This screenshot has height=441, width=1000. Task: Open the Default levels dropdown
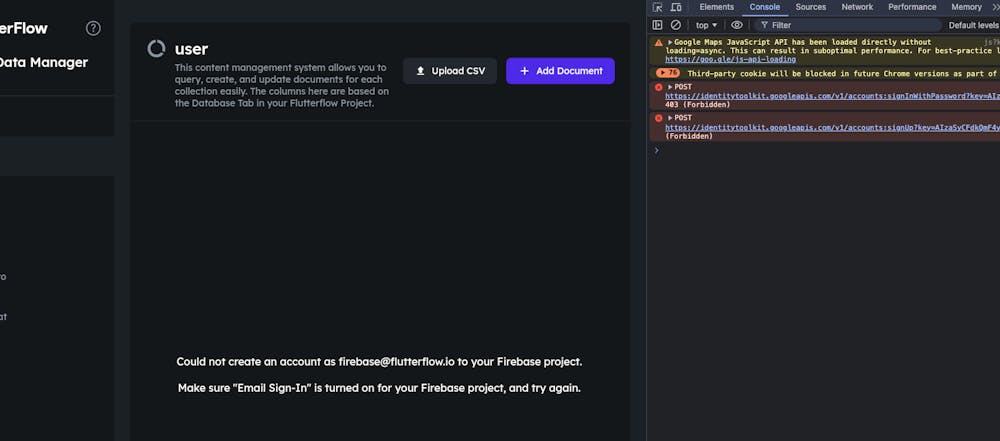[973, 25]
